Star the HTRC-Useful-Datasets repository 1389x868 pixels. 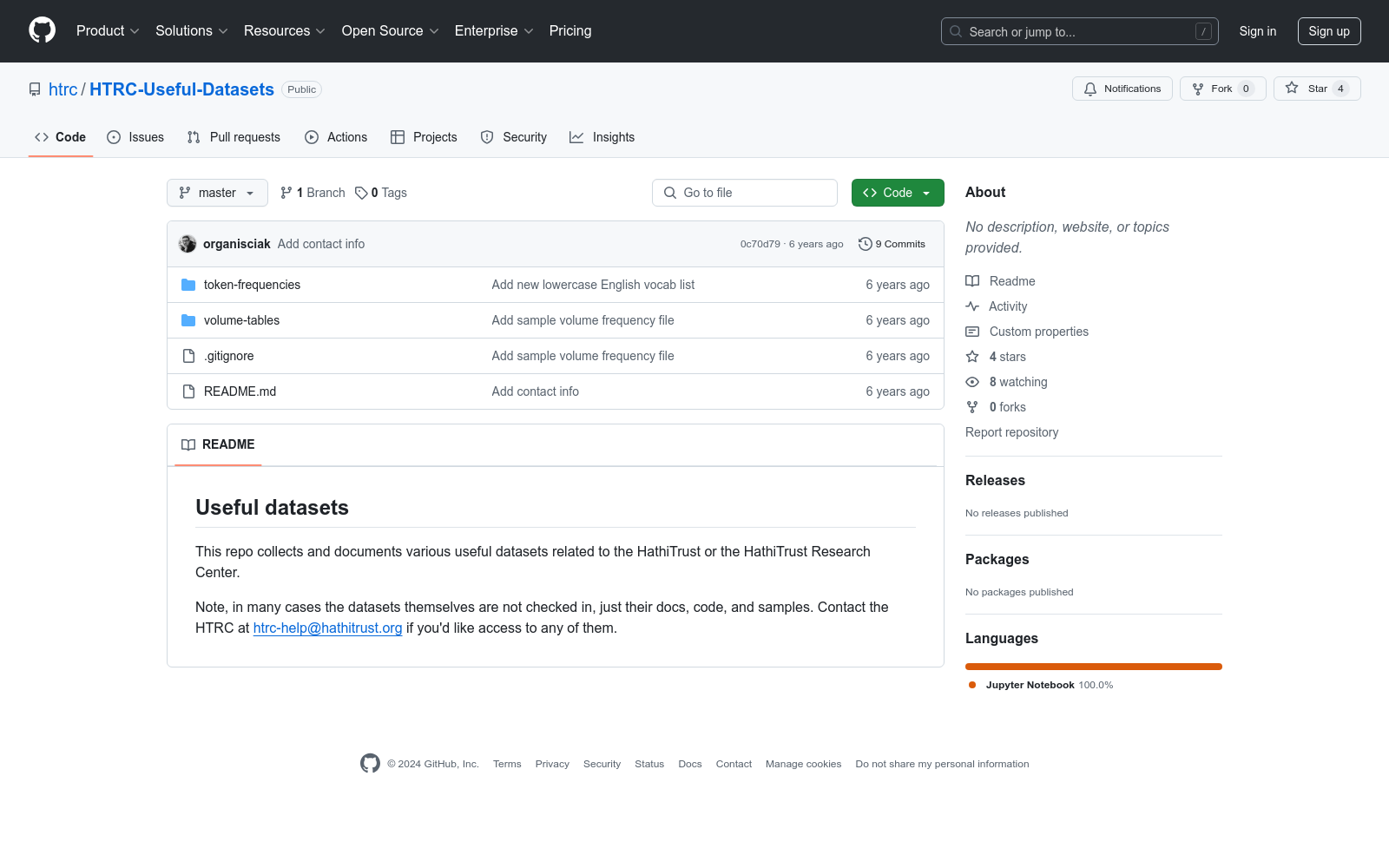(1317, 89)
